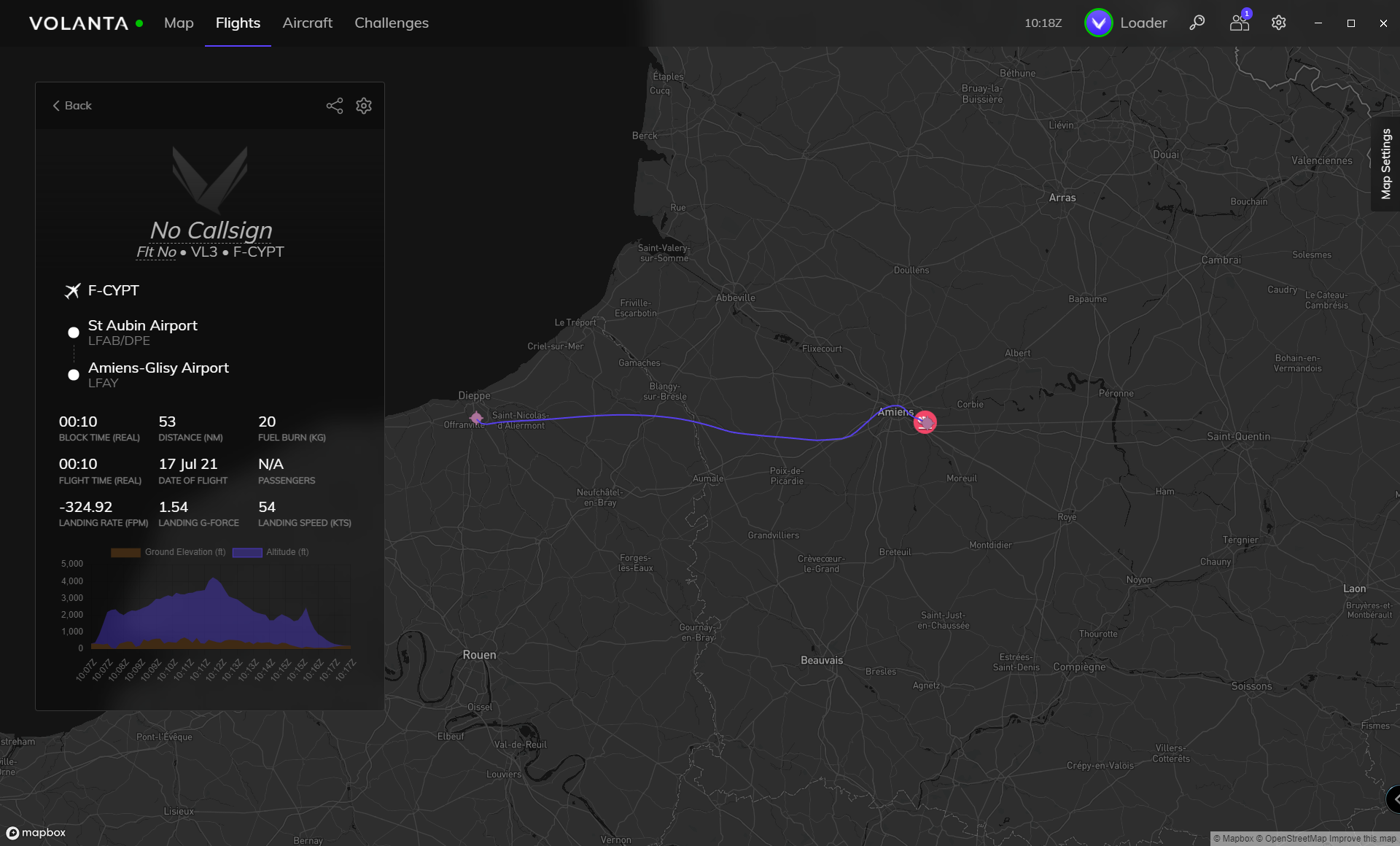Edit the No Callsign field
Viewport: 1400px width, 846px height.
(211, 230)
